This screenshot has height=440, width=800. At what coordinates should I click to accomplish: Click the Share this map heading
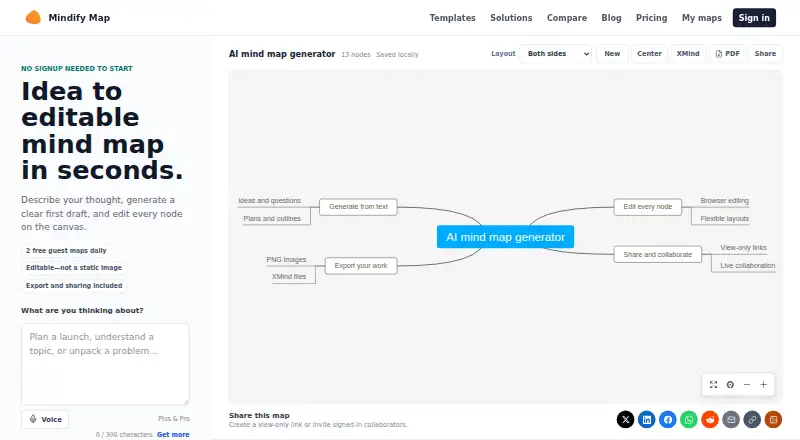[259, 415]
